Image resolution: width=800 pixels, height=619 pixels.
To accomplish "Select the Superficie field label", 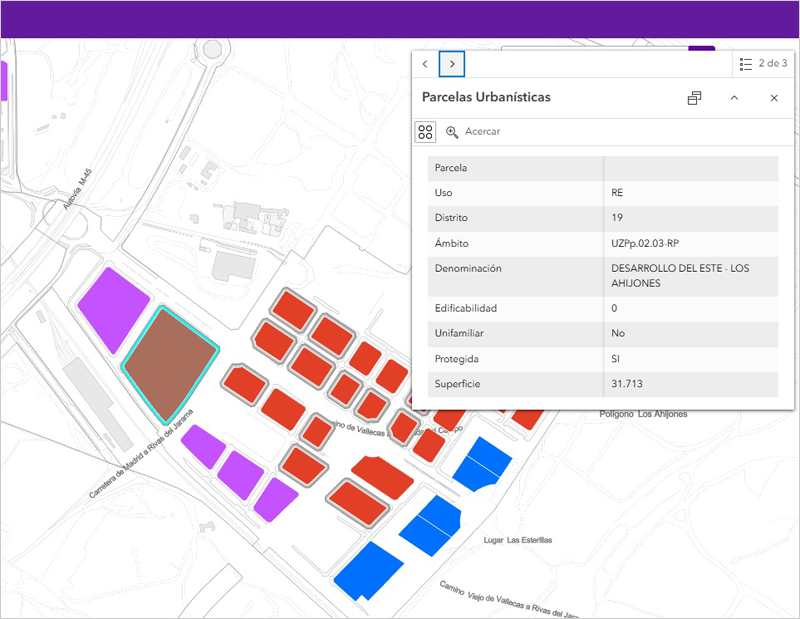I will tap(457, 384).
